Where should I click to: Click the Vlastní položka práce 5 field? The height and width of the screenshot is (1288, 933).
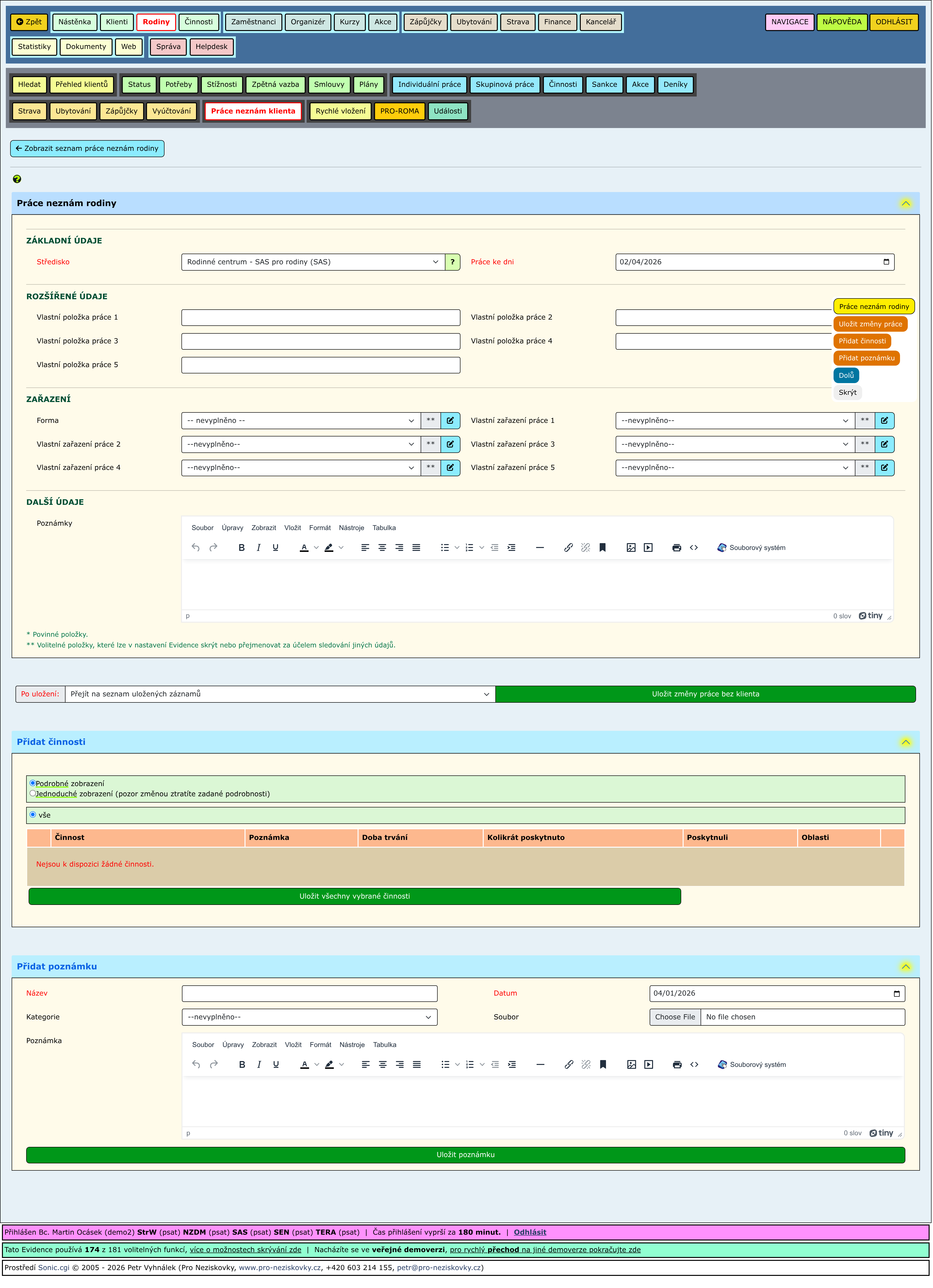click(x=321, y=365)
